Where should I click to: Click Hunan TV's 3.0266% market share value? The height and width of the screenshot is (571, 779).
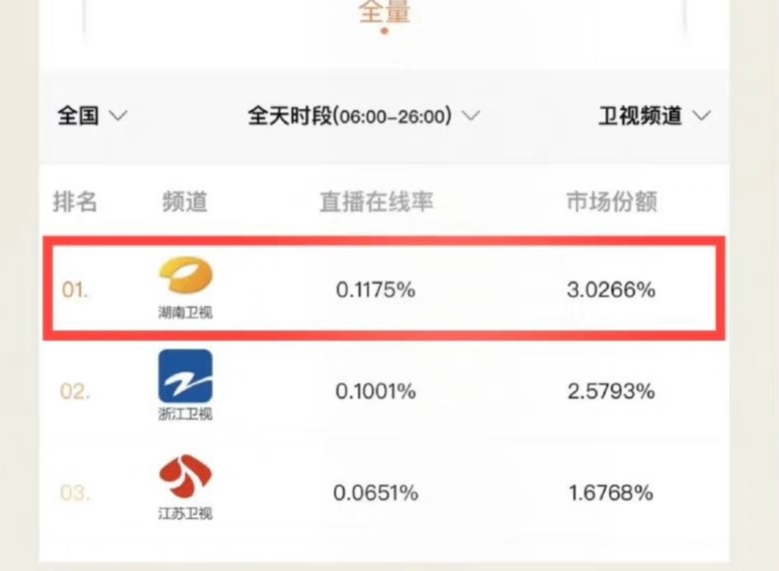(611, 291)
